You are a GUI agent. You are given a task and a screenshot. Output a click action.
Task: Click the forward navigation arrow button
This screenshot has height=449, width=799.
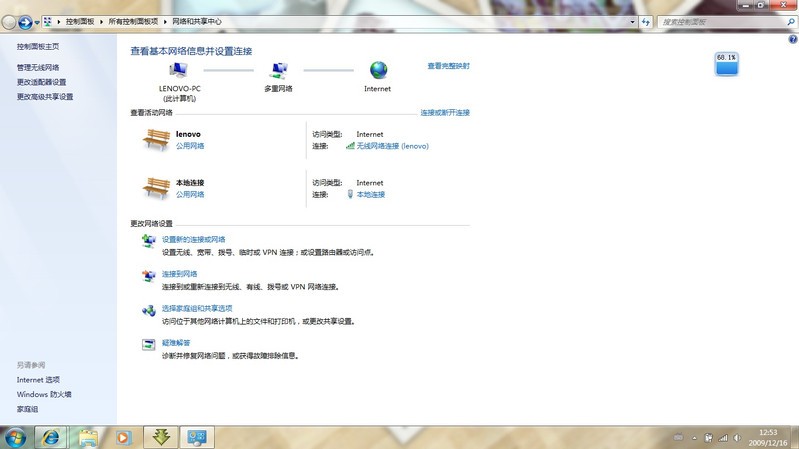pos(25,22)
